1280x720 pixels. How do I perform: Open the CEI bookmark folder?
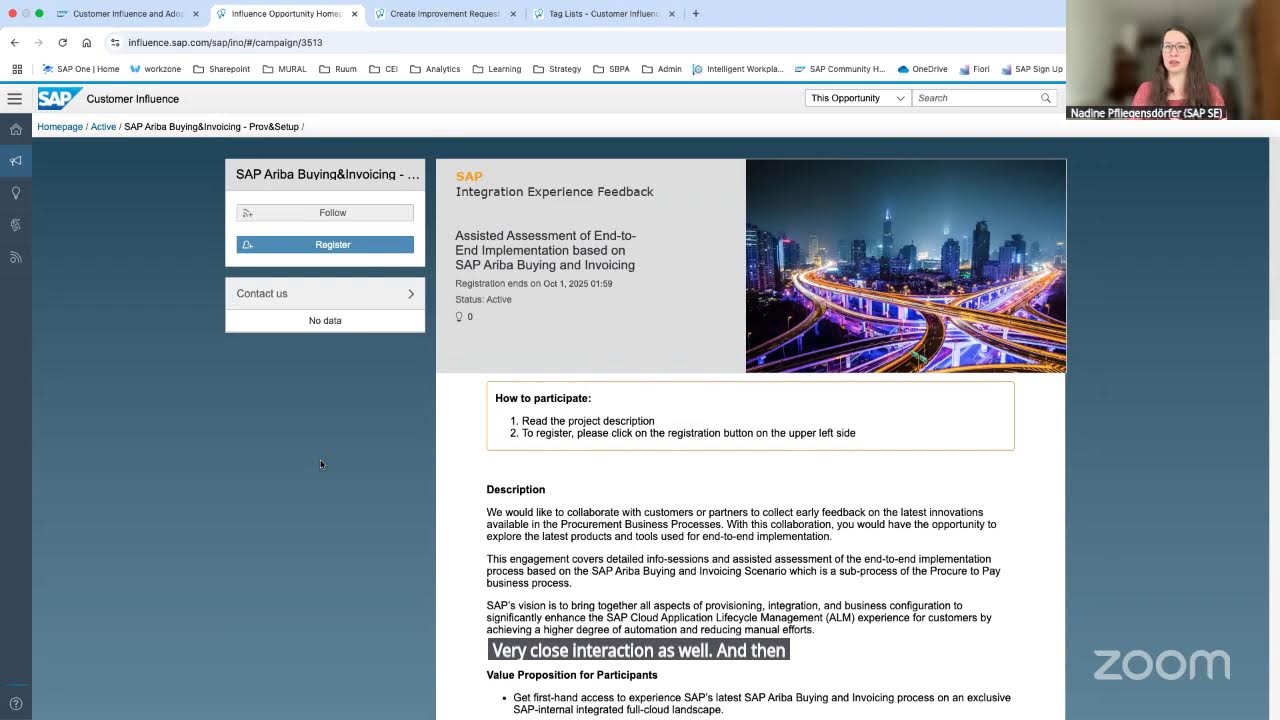point(383,69)
